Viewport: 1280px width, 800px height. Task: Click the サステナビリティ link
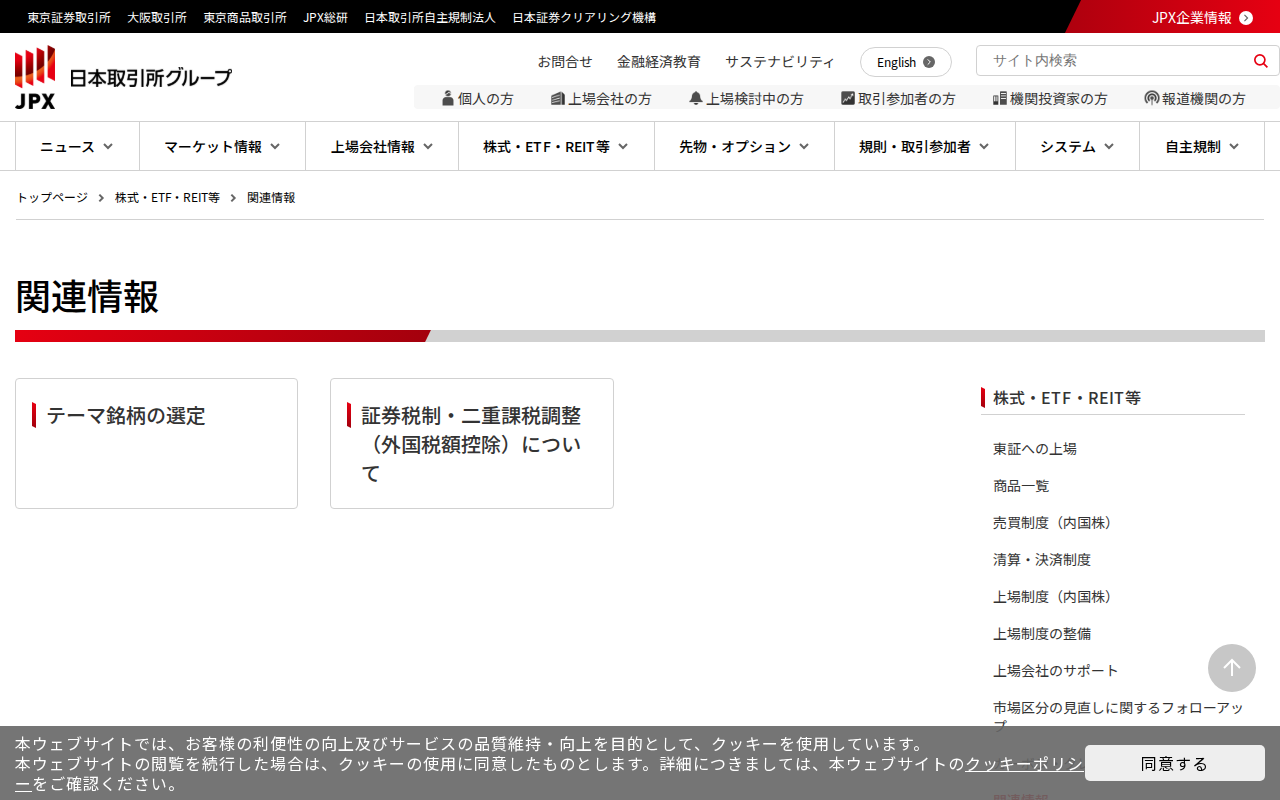tap(780, 62)
